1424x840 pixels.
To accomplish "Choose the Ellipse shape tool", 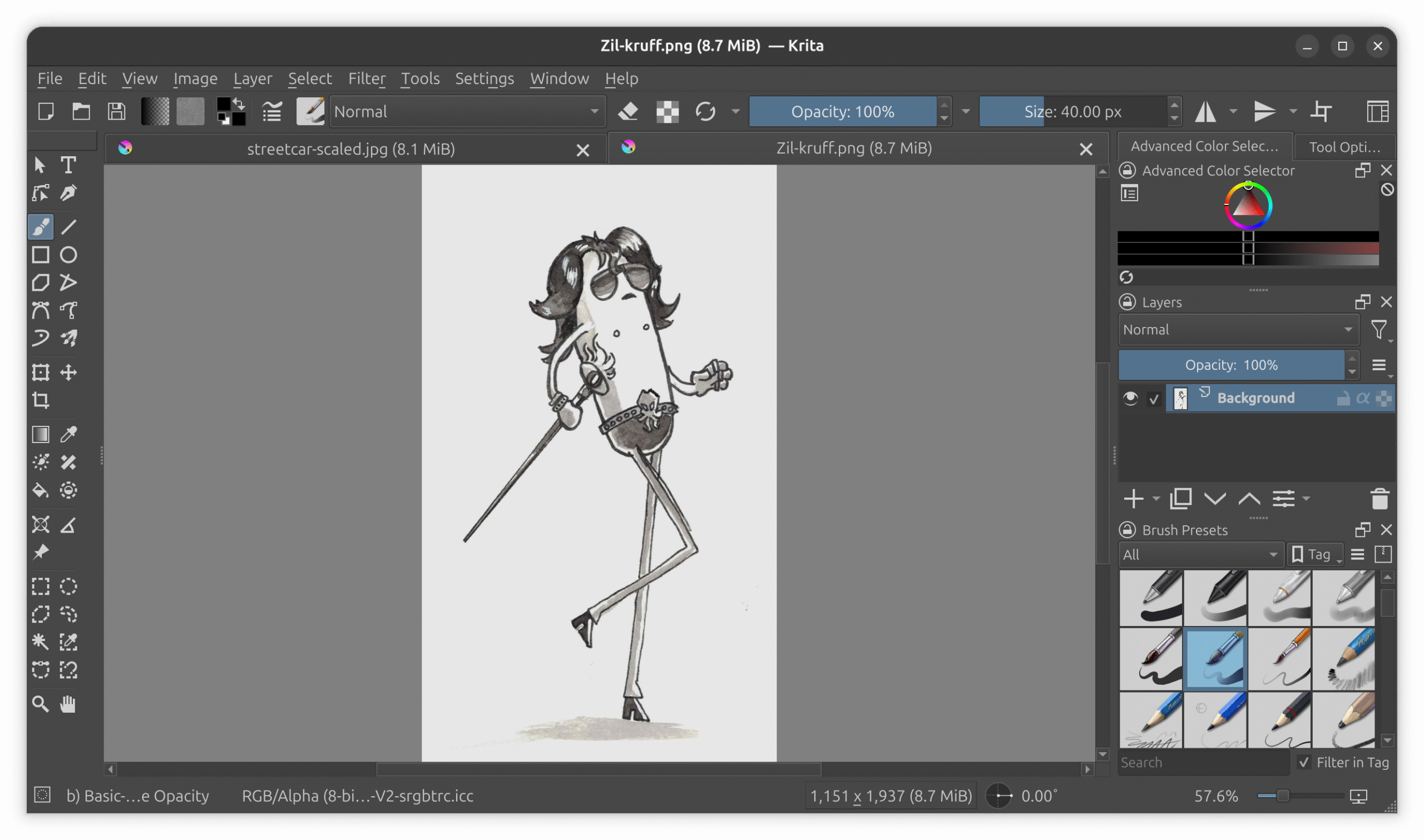I will pyautogui.click(x=68, y=255).
